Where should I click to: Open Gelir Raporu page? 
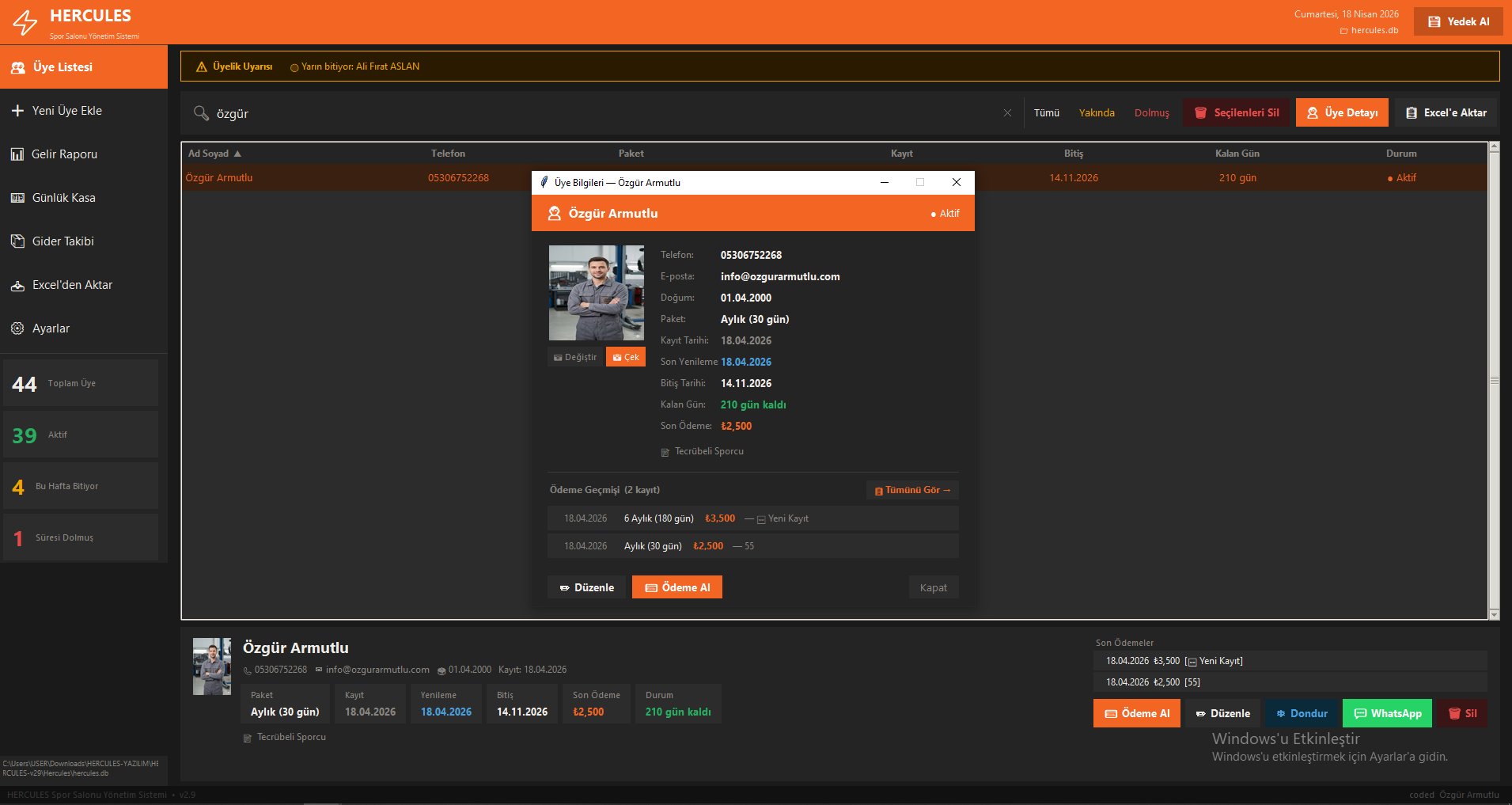coord(64,154)
